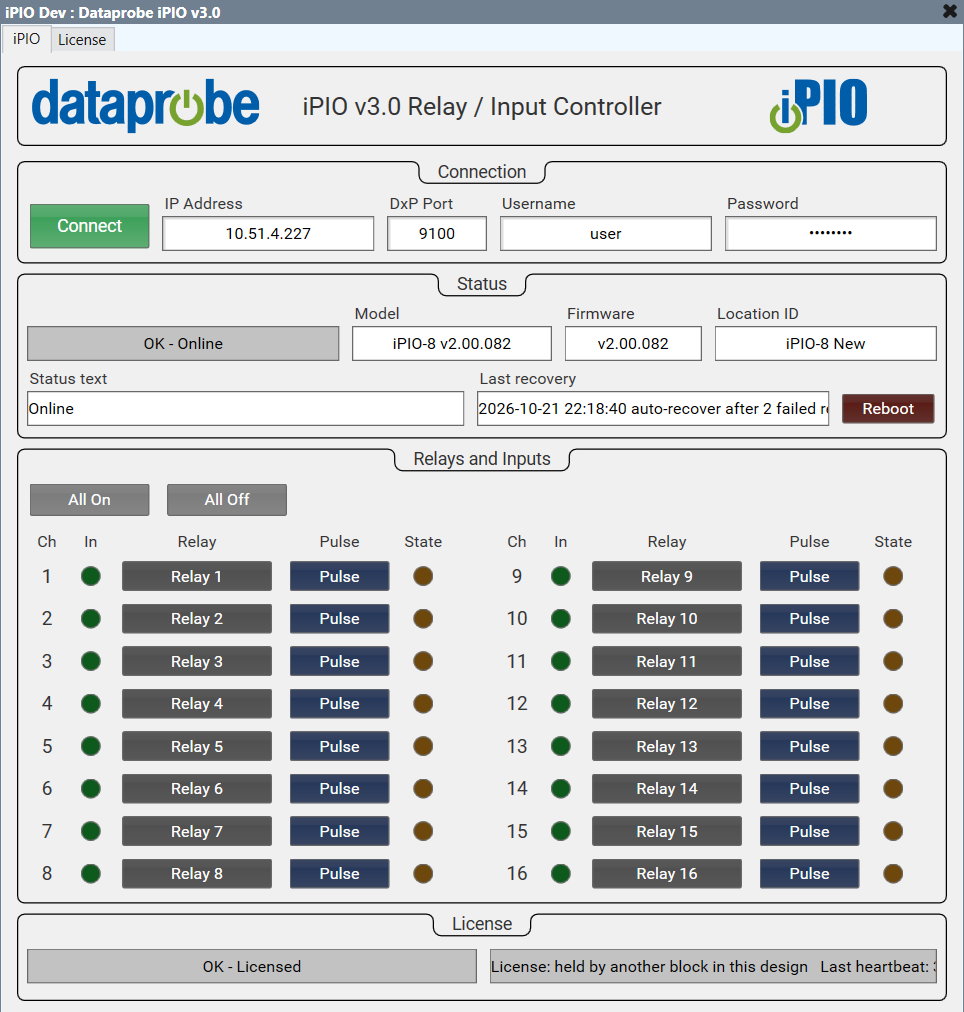The height and width of the screenshot is (1012, 964).
Task: Turn all relays on with All On
Action: pos(90,500)
